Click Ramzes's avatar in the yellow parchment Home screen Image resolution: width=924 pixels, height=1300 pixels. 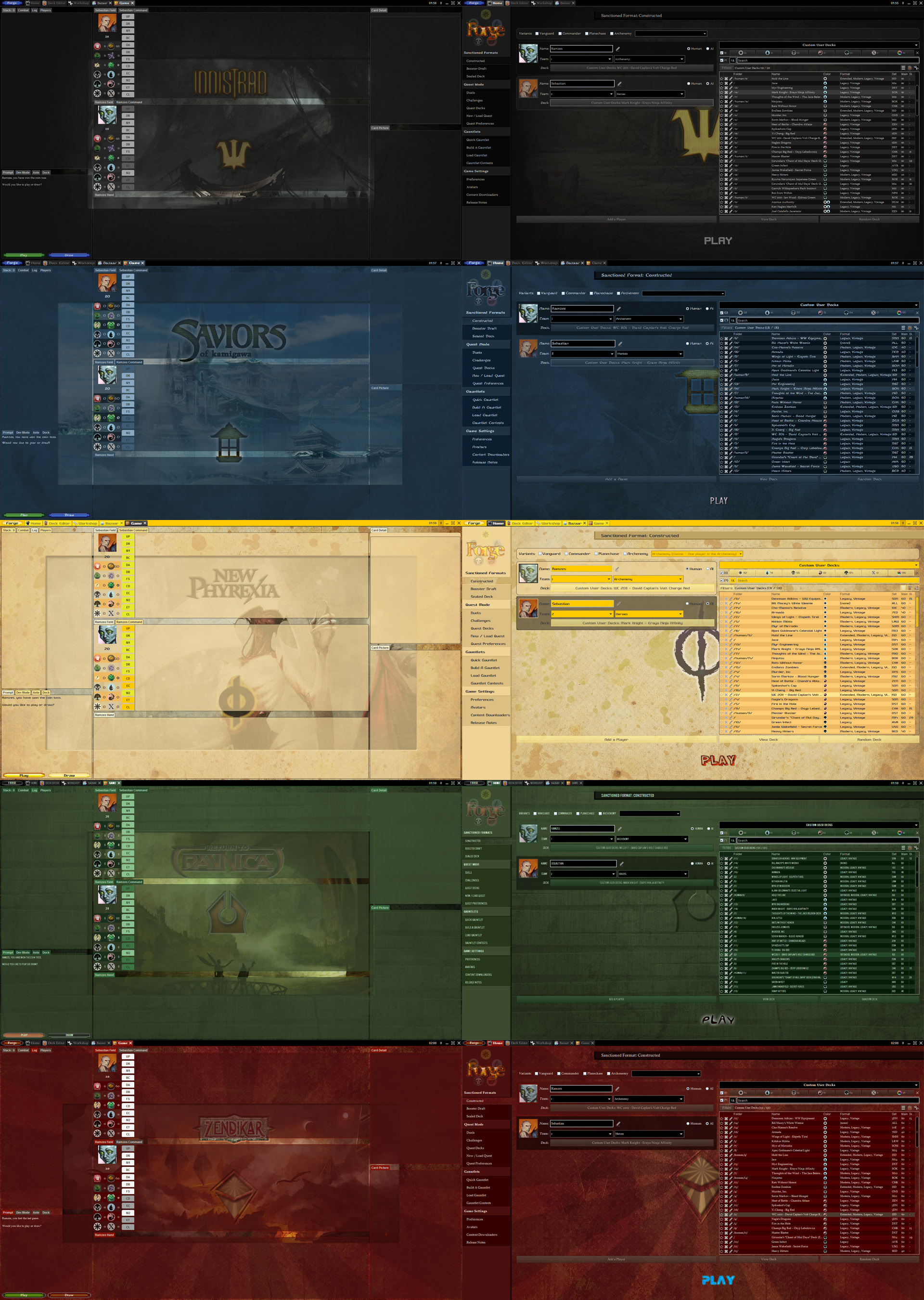[x=528, y=573]
